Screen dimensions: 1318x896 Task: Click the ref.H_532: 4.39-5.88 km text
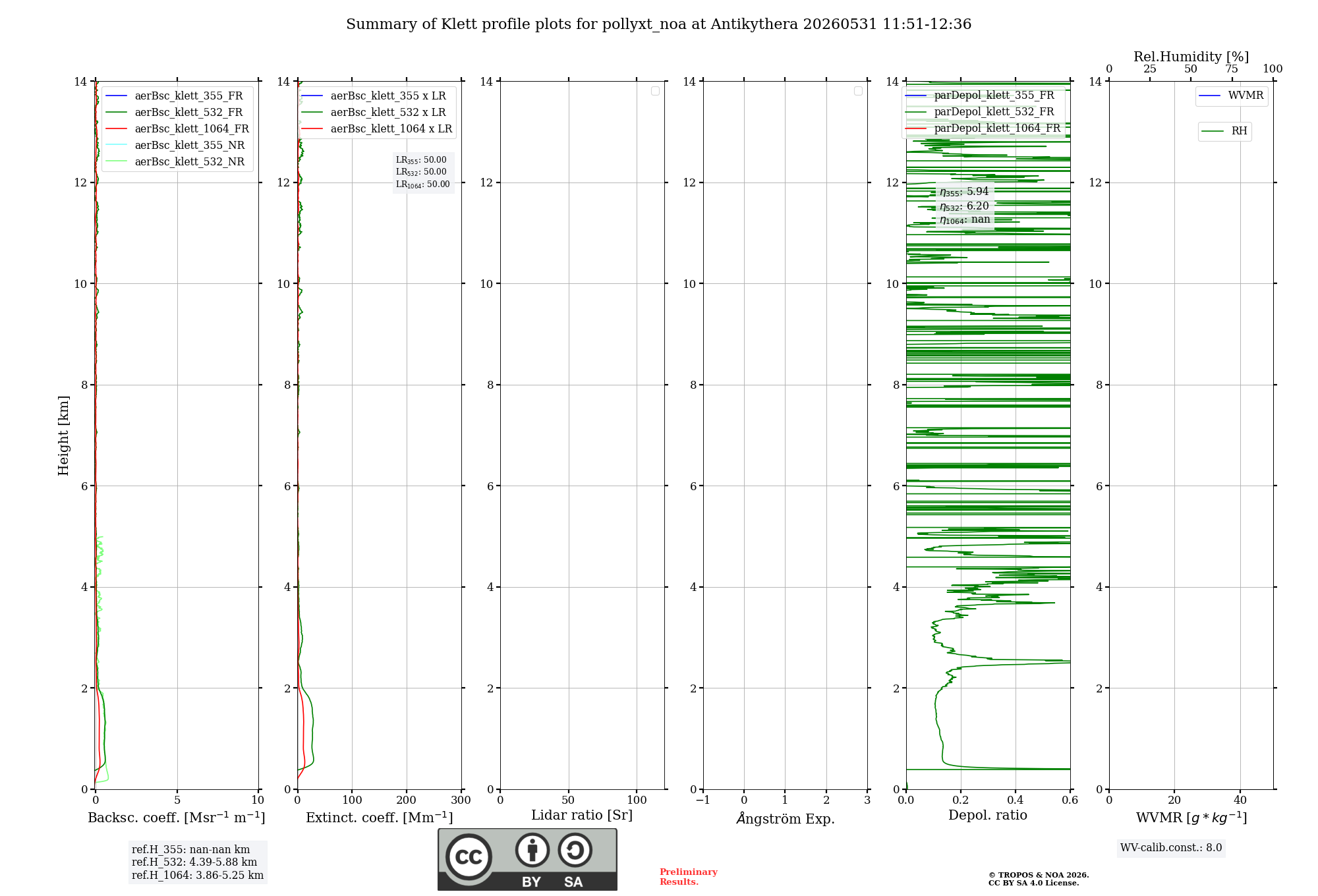point(194,862)
